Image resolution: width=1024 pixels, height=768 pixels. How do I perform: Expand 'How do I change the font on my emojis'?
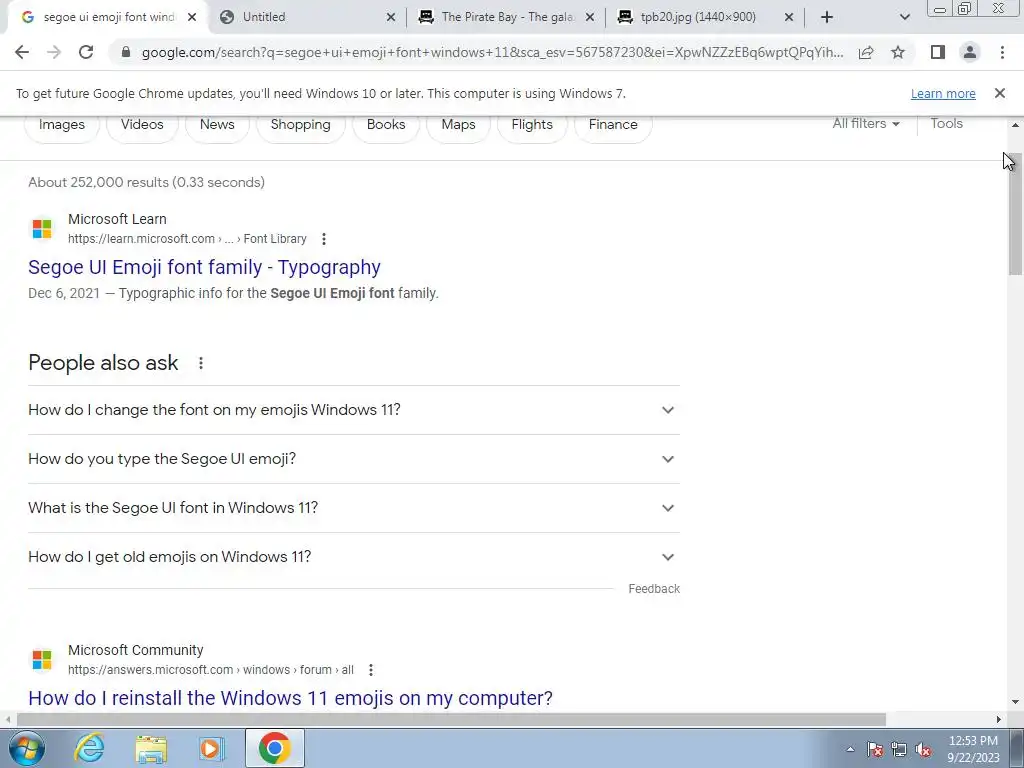click(353, 410)
